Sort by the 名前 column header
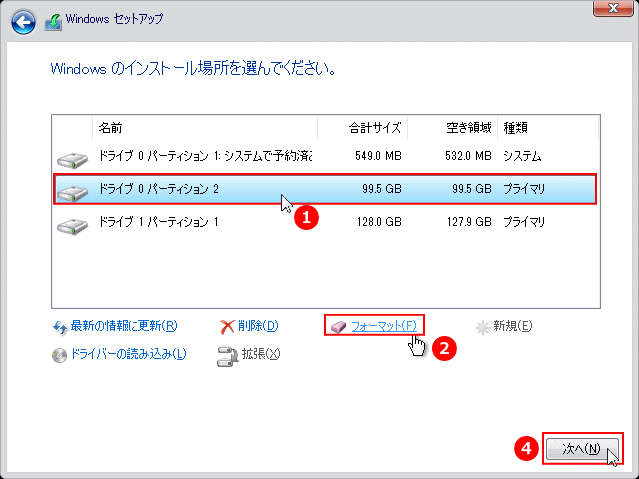Image resolution: width=639 pixels, height=479 pixels. (205, 128)
